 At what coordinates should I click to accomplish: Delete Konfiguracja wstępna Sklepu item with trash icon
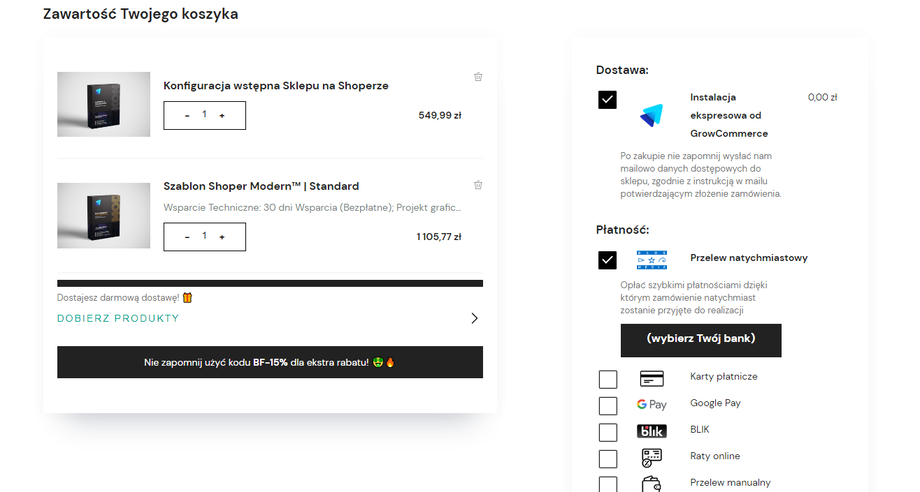pos(478,77)
